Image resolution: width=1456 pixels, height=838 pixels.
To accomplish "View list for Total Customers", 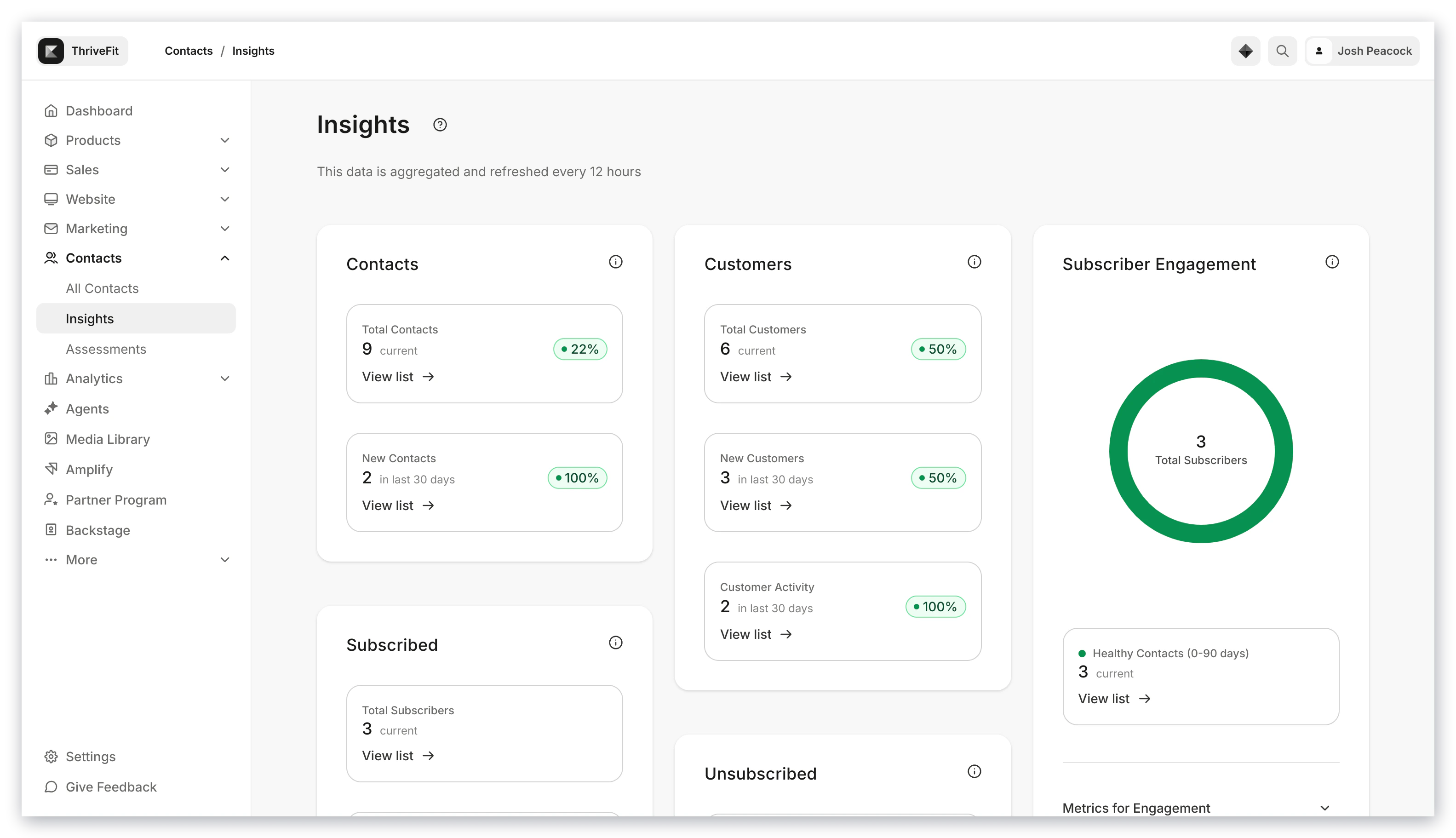I will tap(756, 376).
